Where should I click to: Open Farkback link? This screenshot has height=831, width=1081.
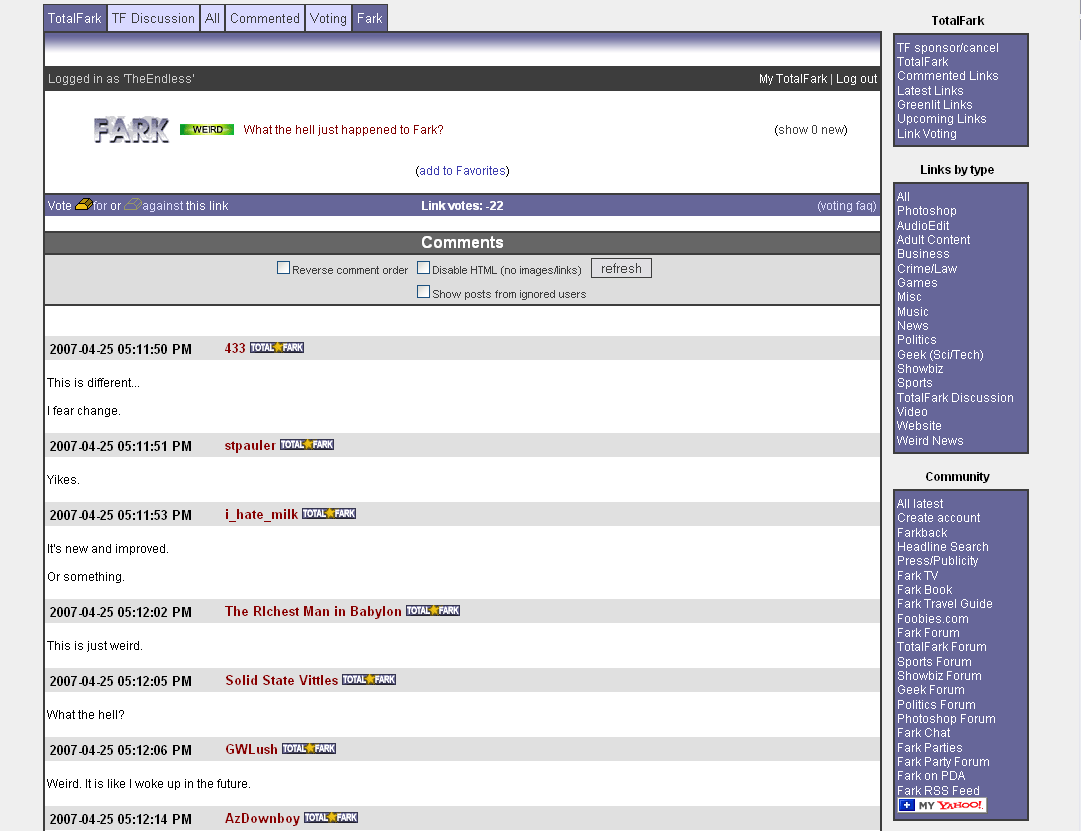pos(922,532)
